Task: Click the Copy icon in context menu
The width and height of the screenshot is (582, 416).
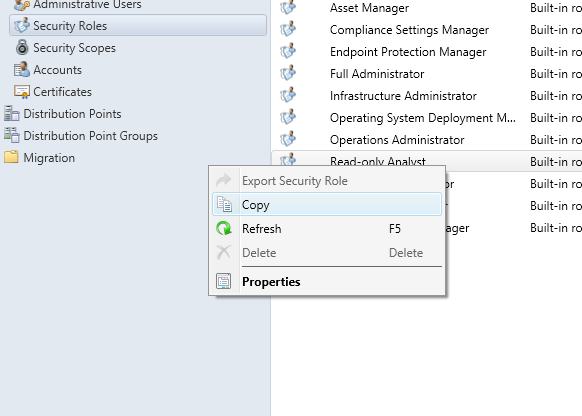Action: click(224, 204)
